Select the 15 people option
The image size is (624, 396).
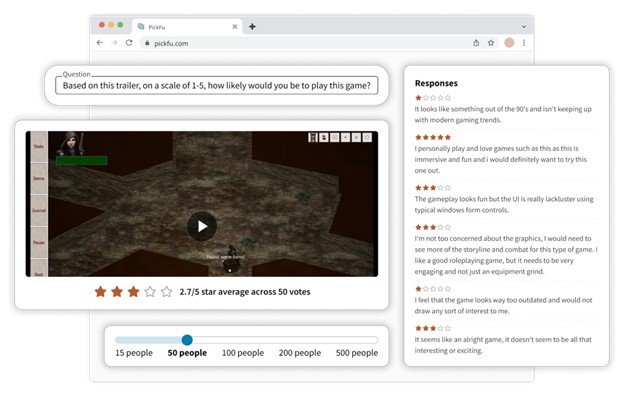coord(134,353)
